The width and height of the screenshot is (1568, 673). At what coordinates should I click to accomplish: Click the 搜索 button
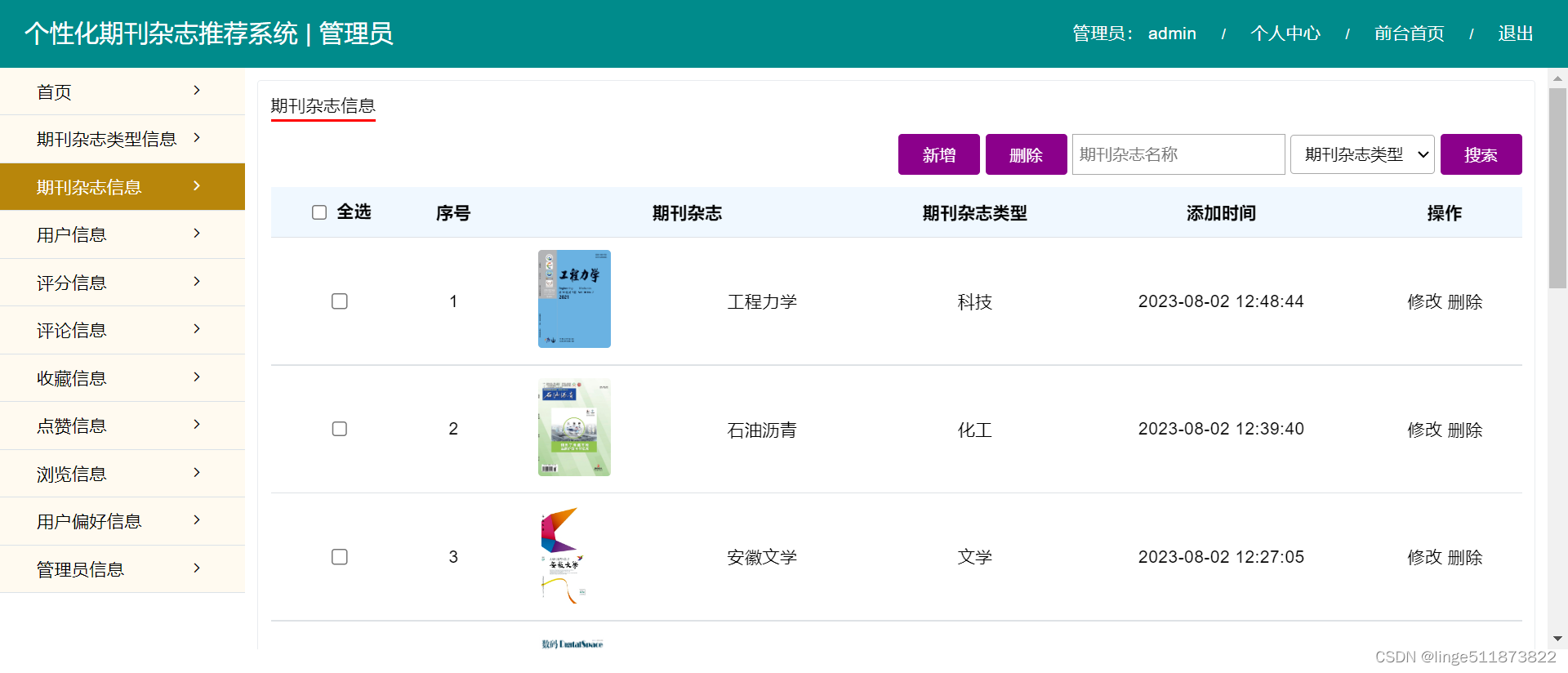click(x=1481, y=154)
